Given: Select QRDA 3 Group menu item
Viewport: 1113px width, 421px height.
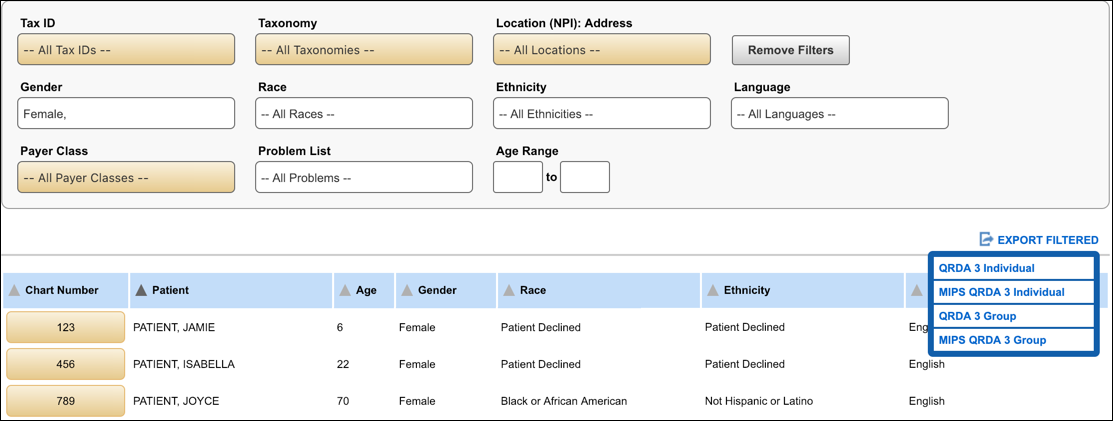Looking at the screenshot, I should click(977, 316).
